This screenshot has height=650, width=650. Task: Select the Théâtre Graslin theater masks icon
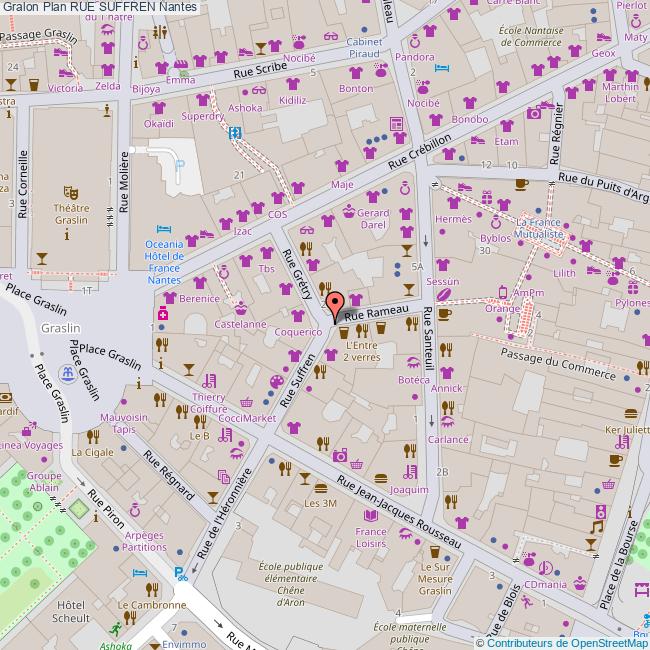pos(70,189)
